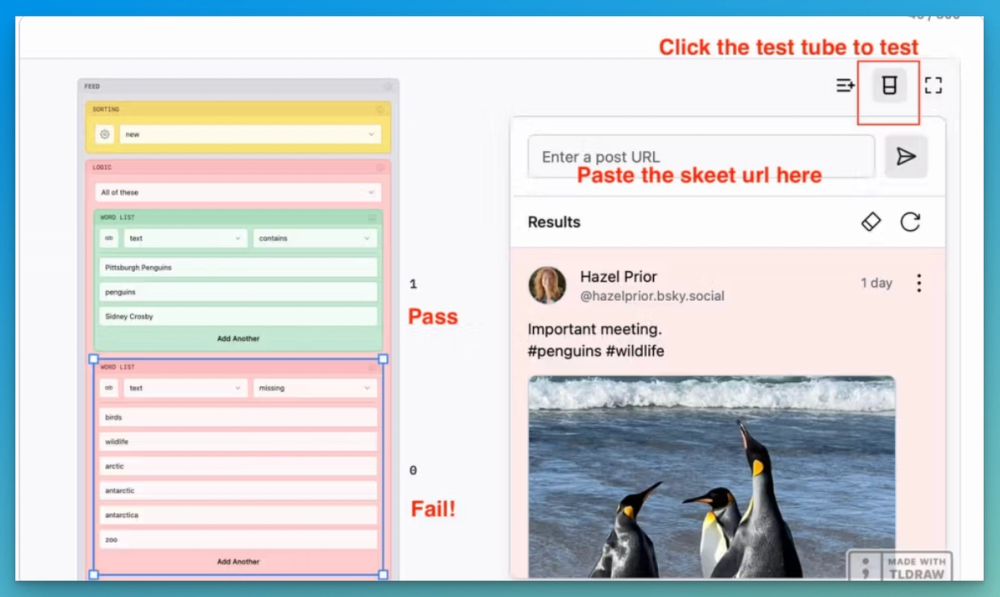
Task: Open the three-dot menu on Hazel Prior's post
Action: (919, 283)
